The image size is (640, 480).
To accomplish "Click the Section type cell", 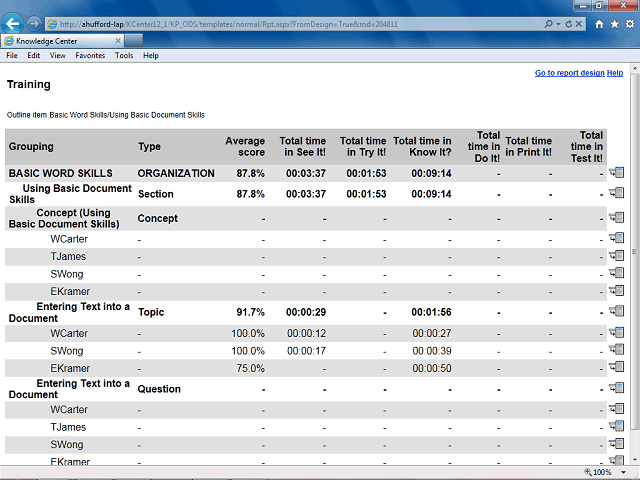I will click(156, 194).
